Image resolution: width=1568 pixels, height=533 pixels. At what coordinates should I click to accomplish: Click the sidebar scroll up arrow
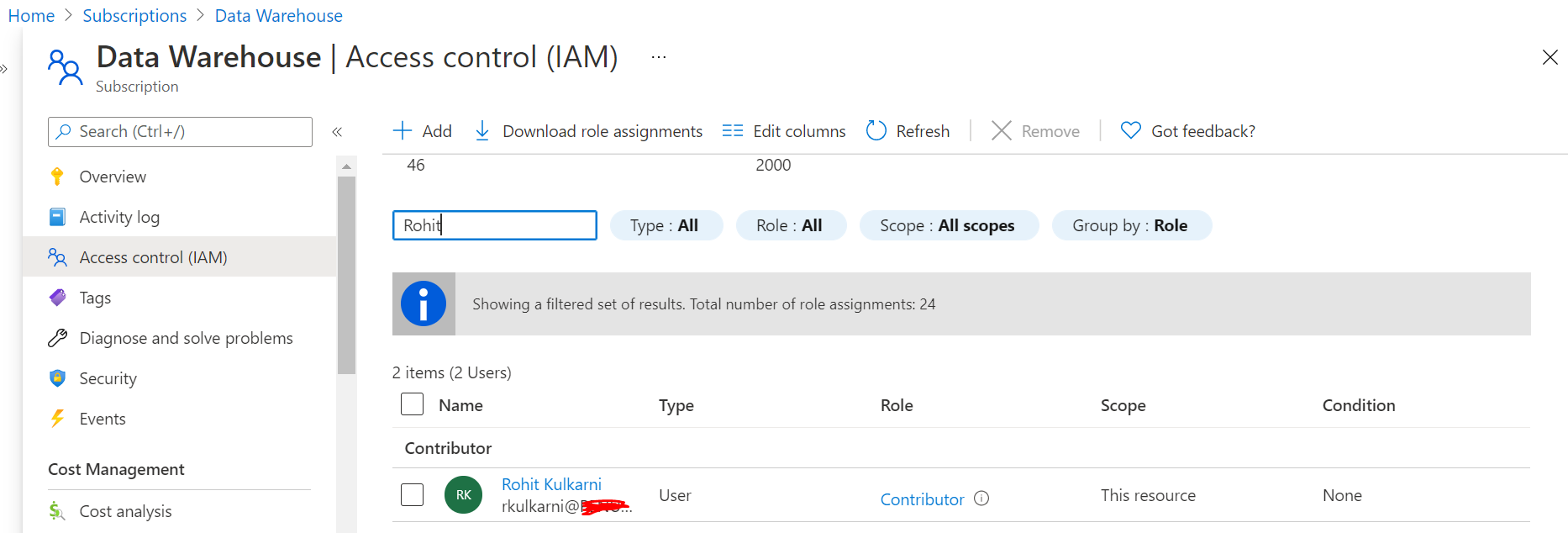coord(346,166)
